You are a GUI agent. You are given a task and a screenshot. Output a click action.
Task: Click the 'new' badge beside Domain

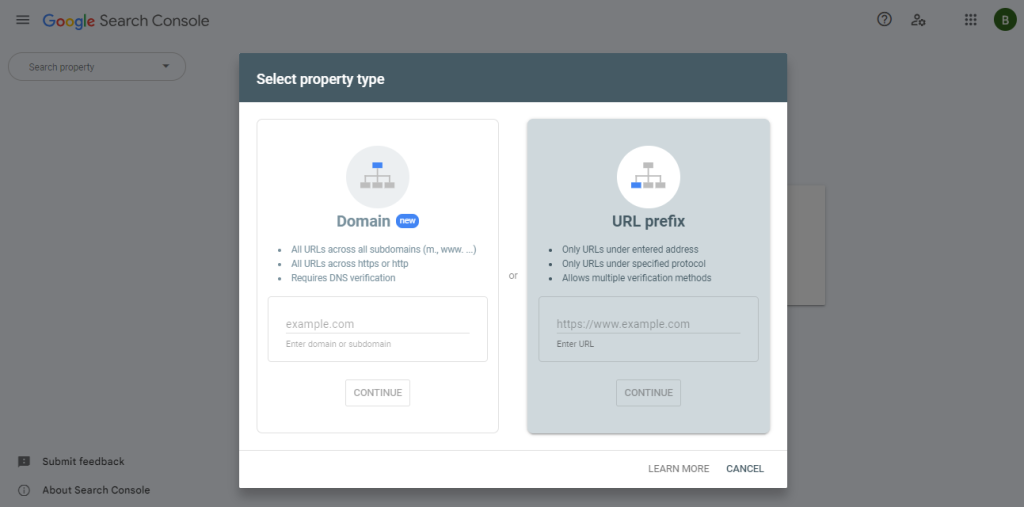[408, 221]
